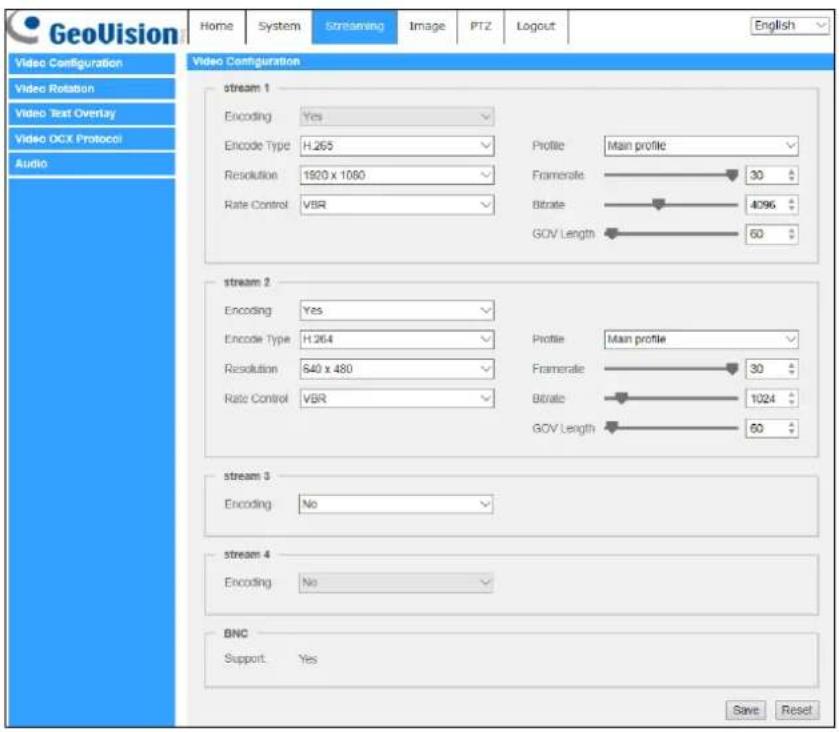Click stream 2 GOV Length slider handle

tap(612, 428)
